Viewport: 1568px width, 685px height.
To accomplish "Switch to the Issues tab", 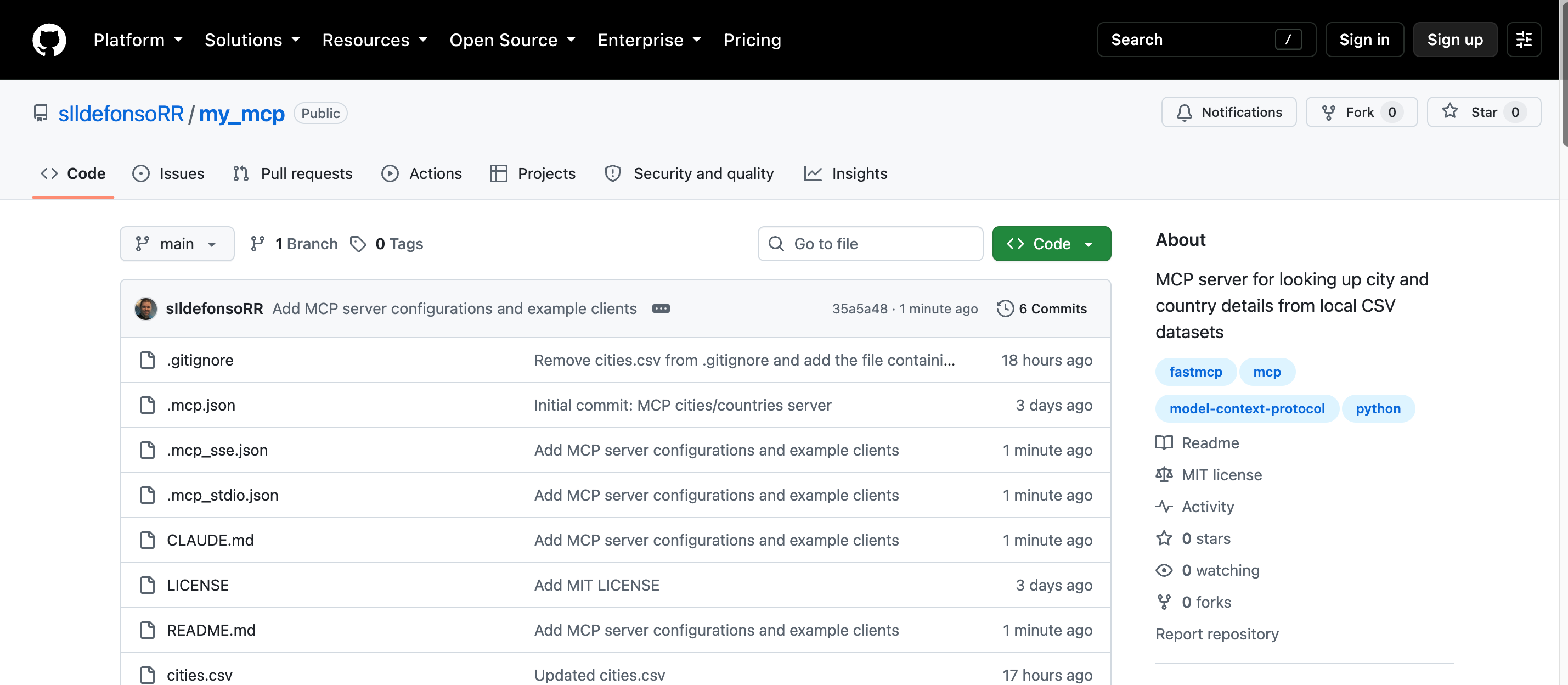I will 168,174.
